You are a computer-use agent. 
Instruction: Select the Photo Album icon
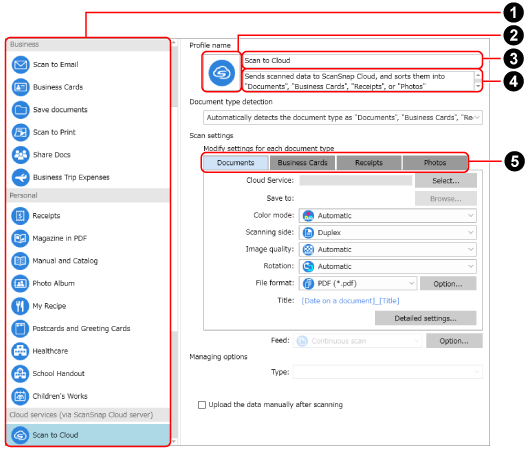click(x=20, y=284)
